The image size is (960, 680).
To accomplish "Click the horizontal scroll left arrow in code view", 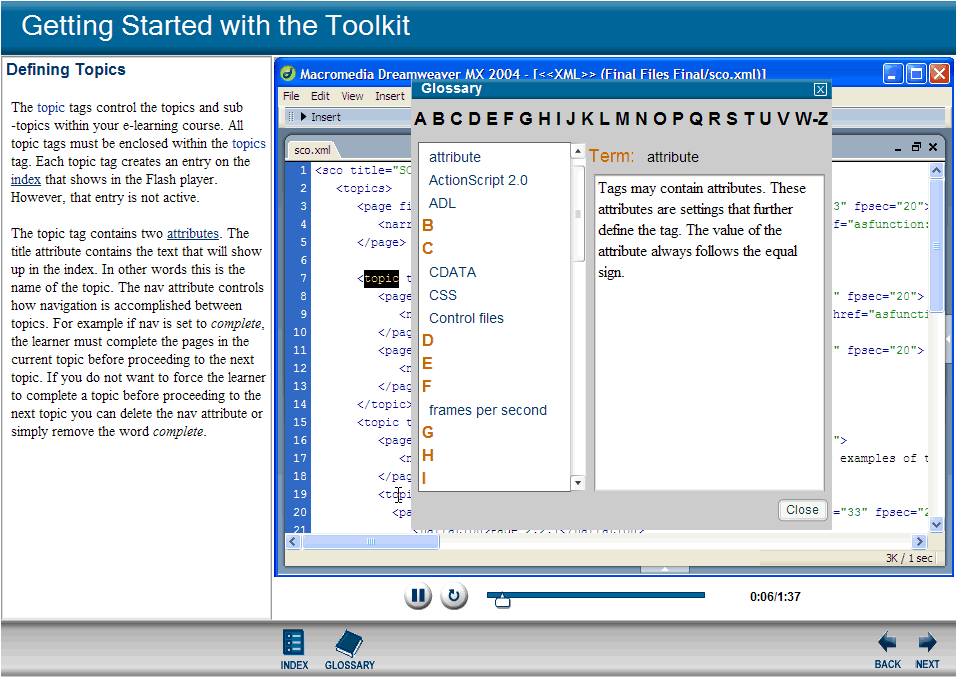I will 293,543.
